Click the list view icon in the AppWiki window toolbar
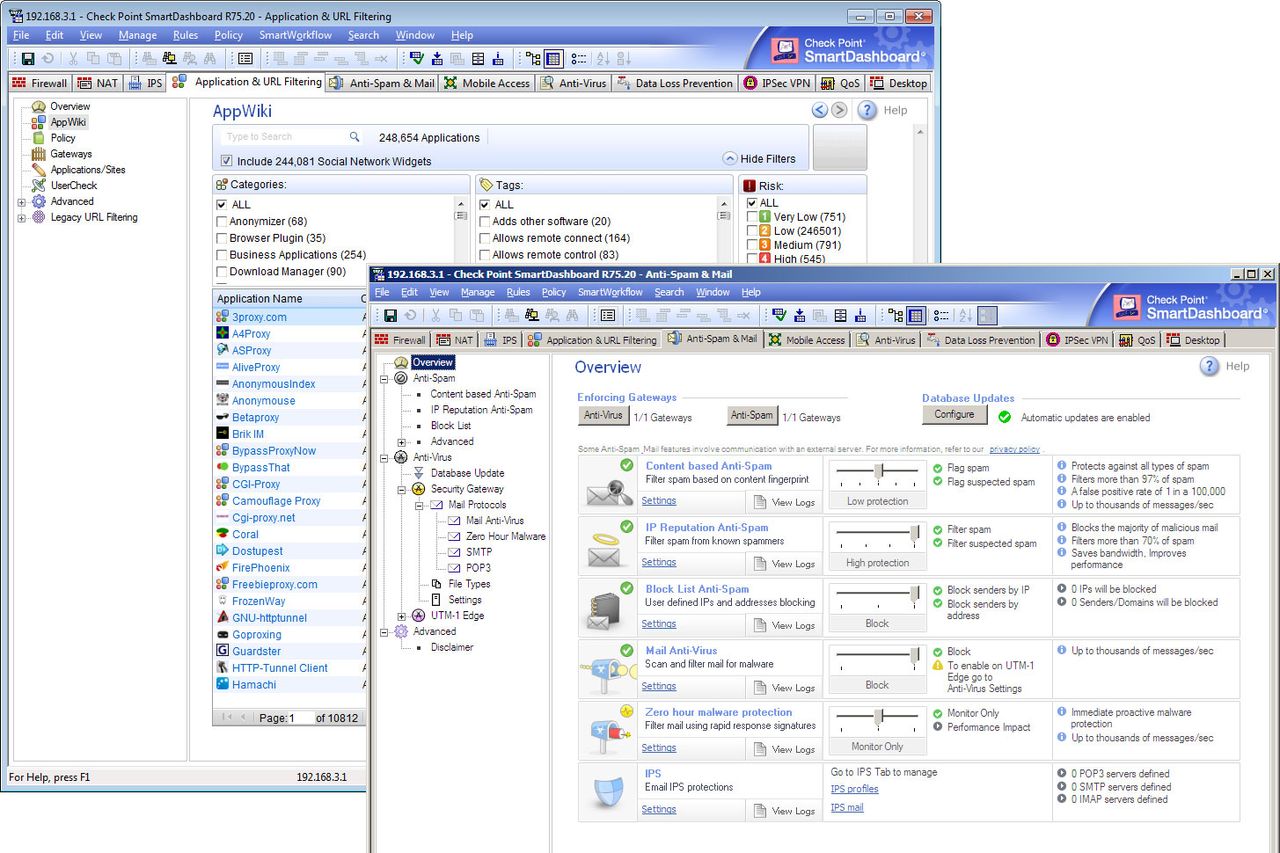 (x=244, y=60)
